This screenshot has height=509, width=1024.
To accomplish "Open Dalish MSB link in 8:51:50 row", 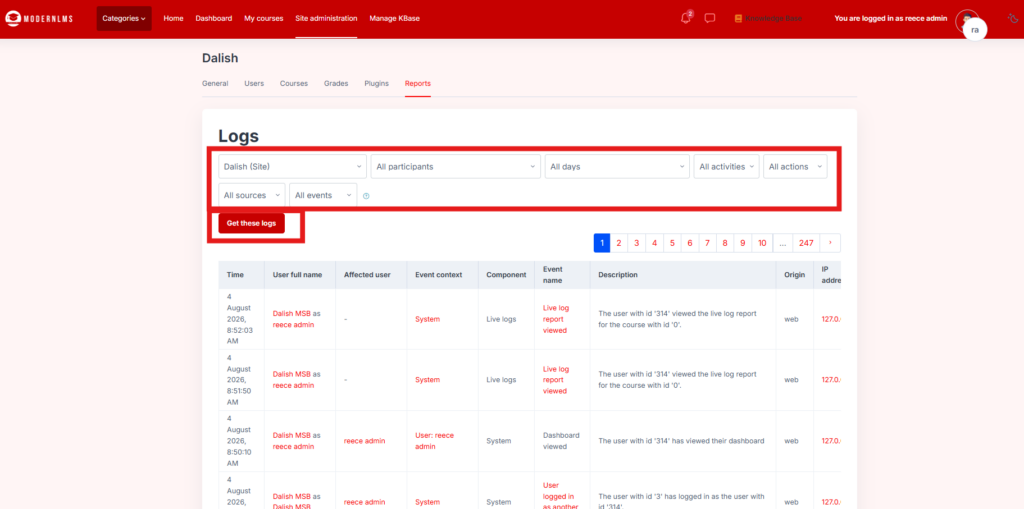I will [x=291, y=374].
